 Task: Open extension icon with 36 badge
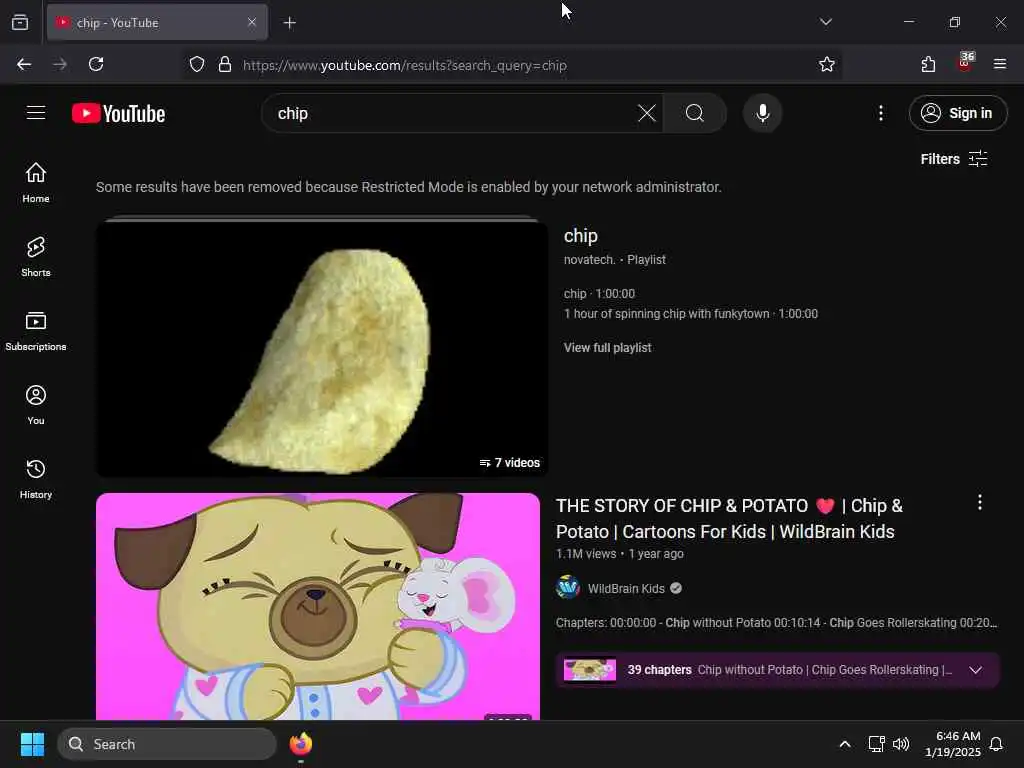[965, 63]
